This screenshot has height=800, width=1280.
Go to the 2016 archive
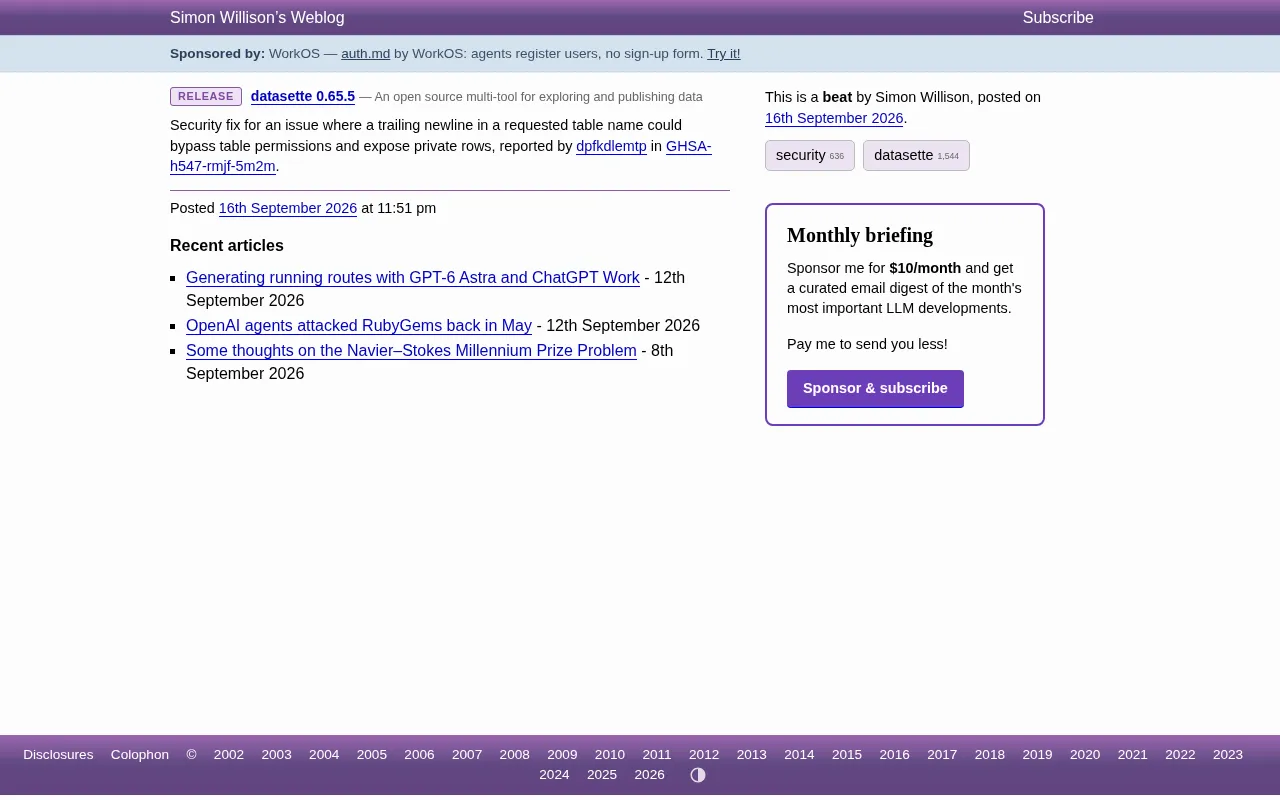[894, 755]
